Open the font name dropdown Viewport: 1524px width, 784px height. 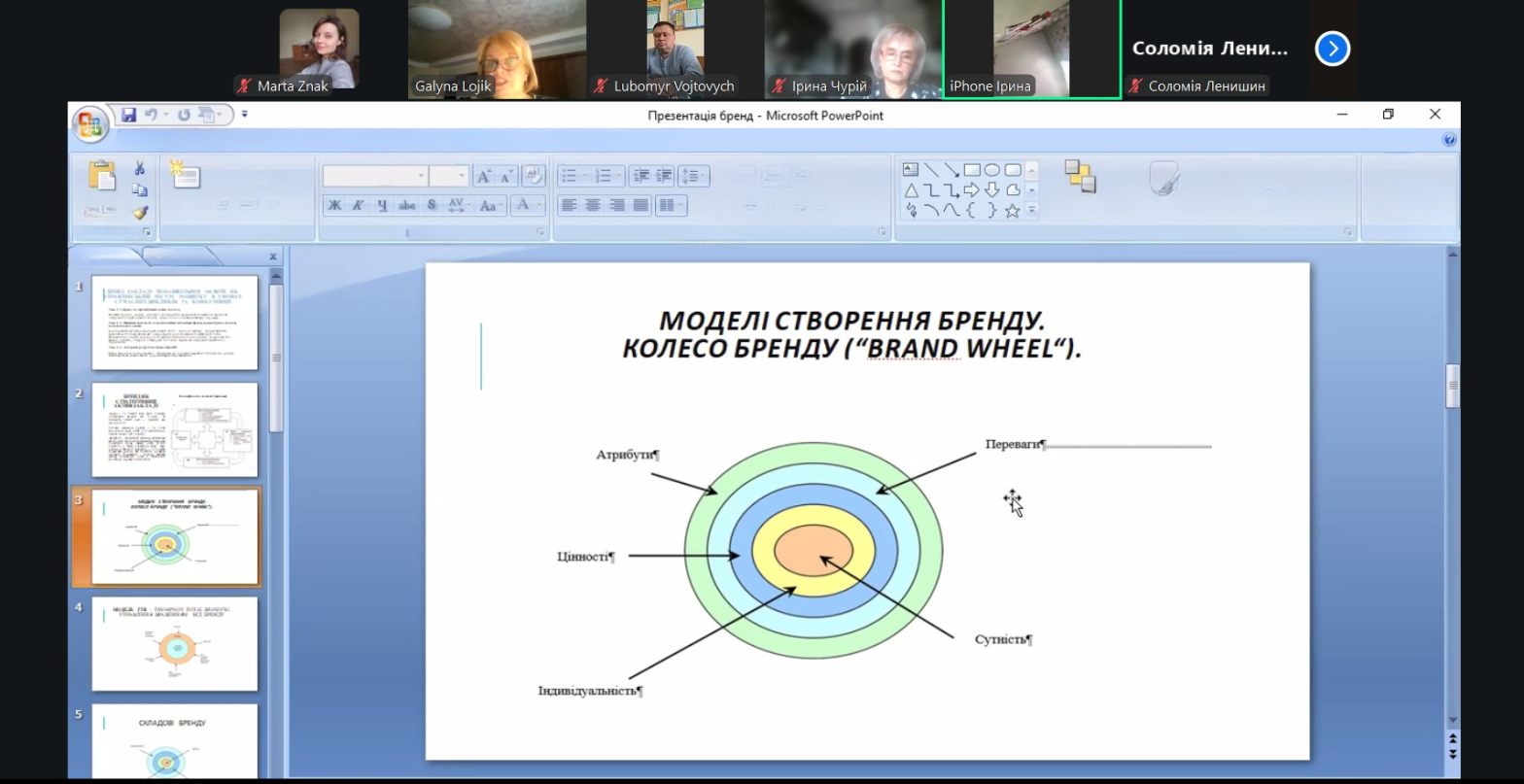[x=421, y=176]
